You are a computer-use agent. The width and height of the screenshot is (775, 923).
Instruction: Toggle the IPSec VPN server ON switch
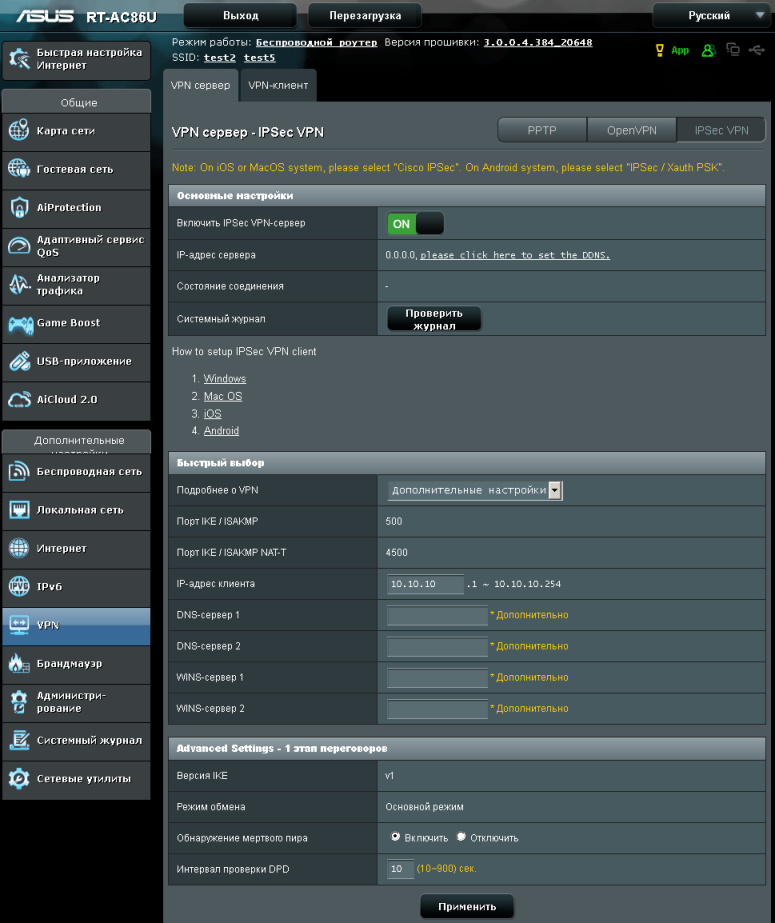[x=415, y=224]
